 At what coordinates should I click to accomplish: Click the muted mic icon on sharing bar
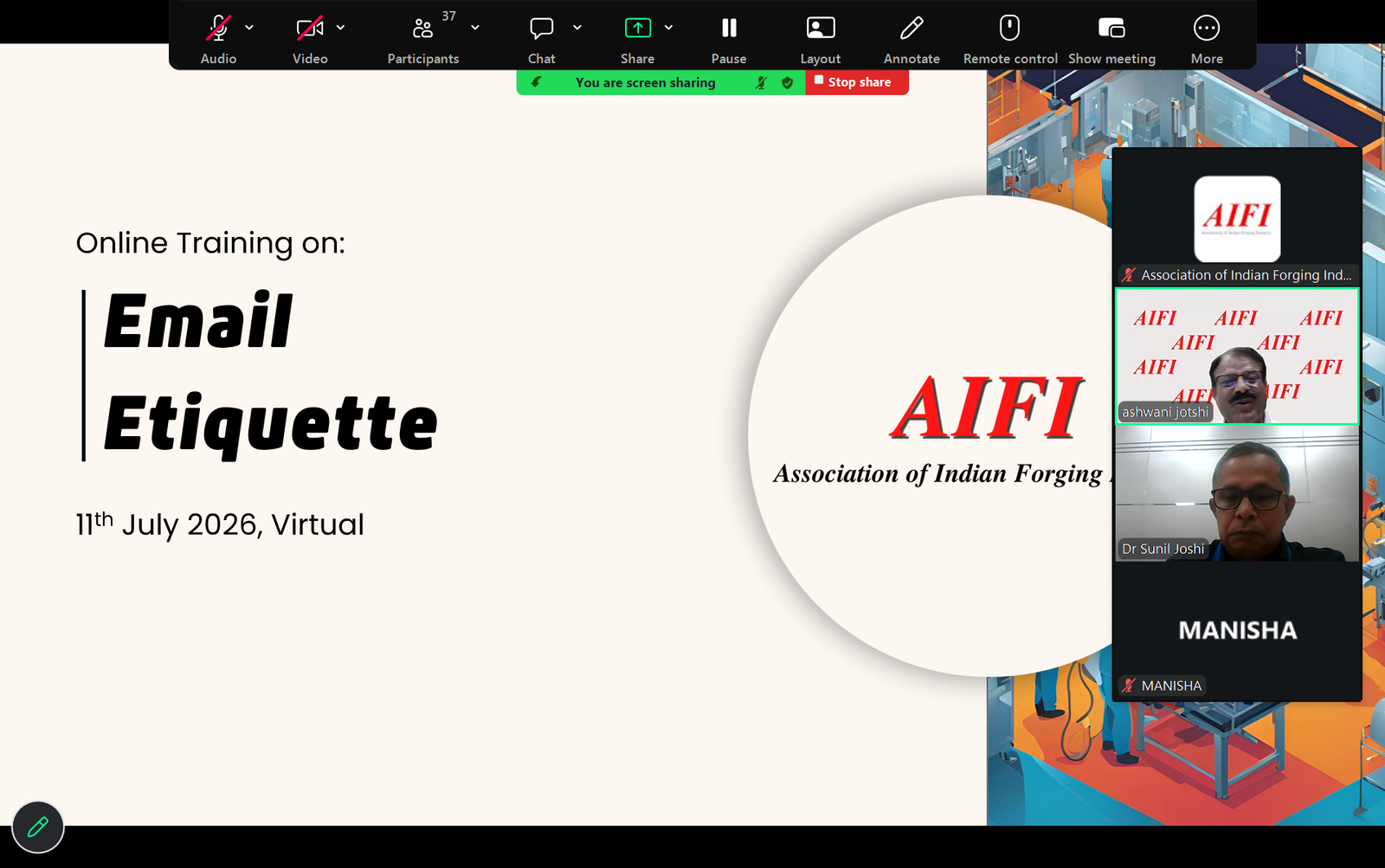(762, 82)
